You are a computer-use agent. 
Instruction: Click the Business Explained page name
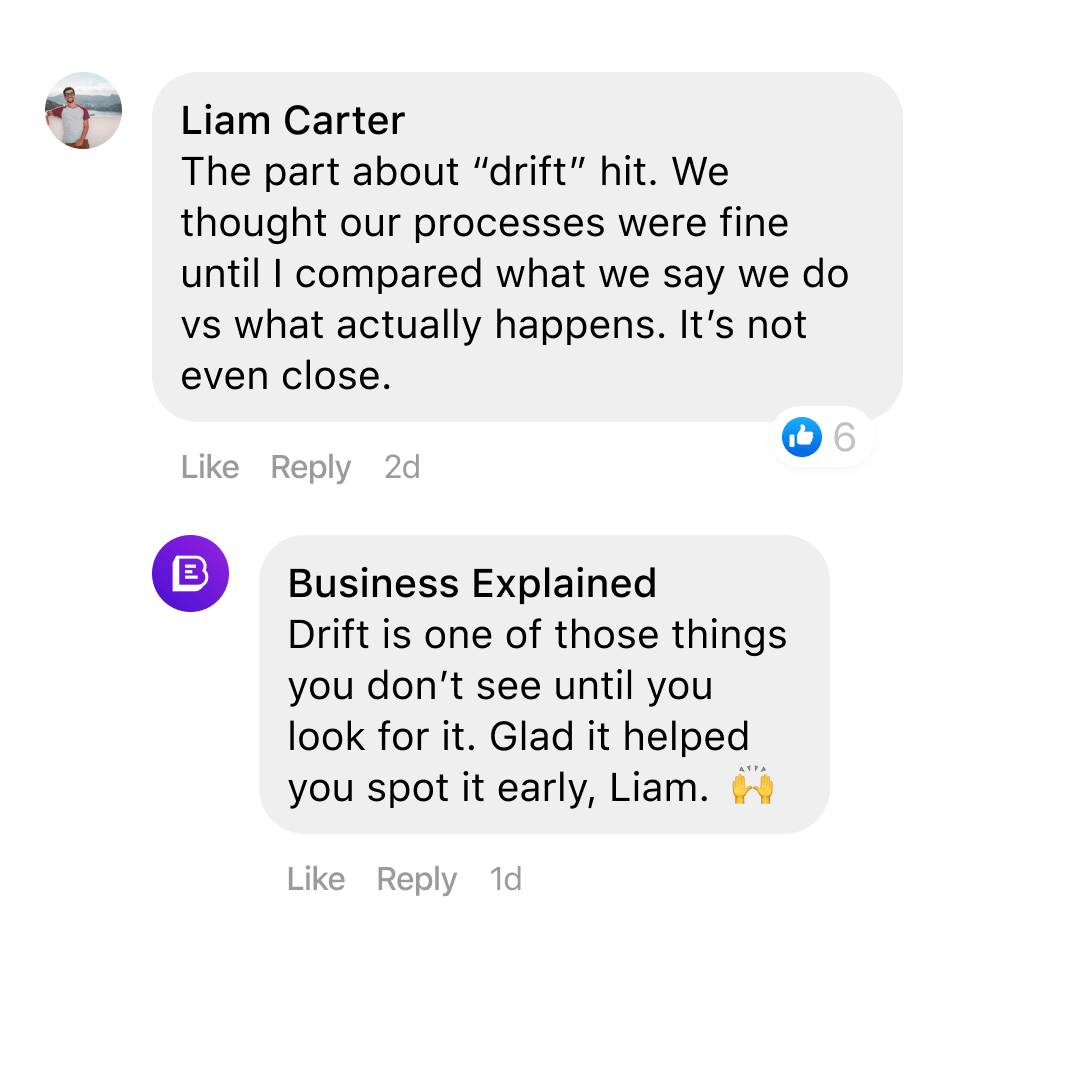[x=472, y=583]
